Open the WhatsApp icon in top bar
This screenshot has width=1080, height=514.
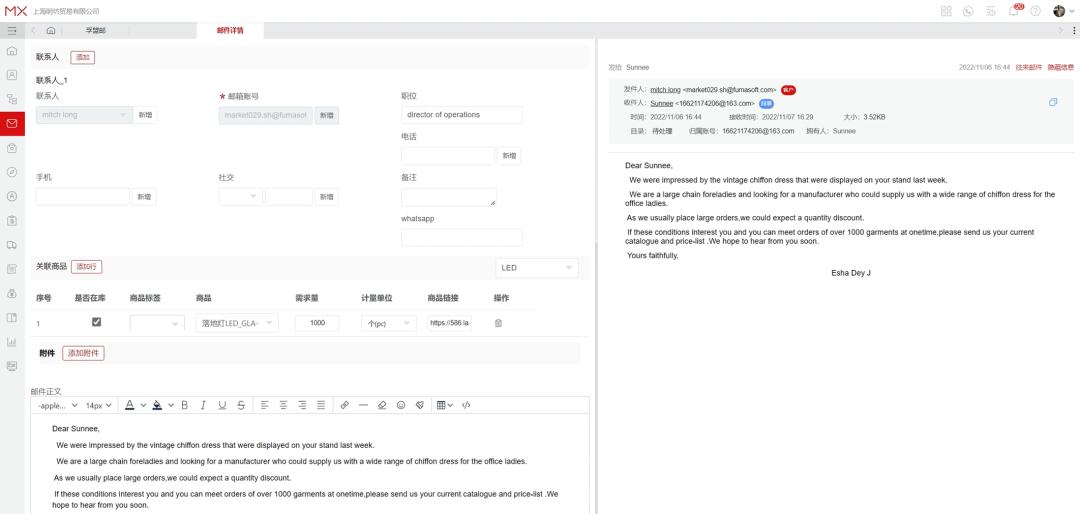(x=969, y=11)
